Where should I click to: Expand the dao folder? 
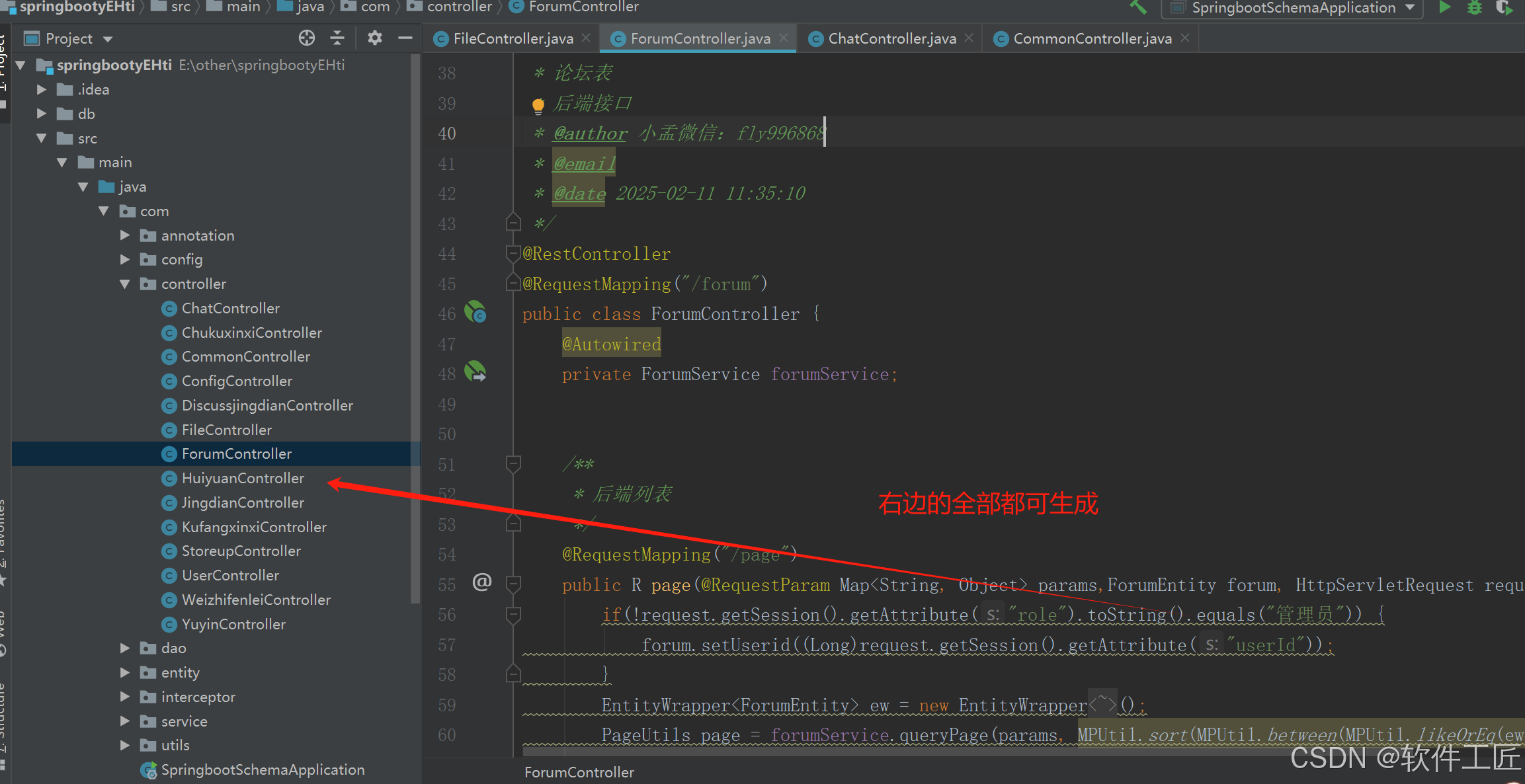pyautogui.click(x=125, y=648)
